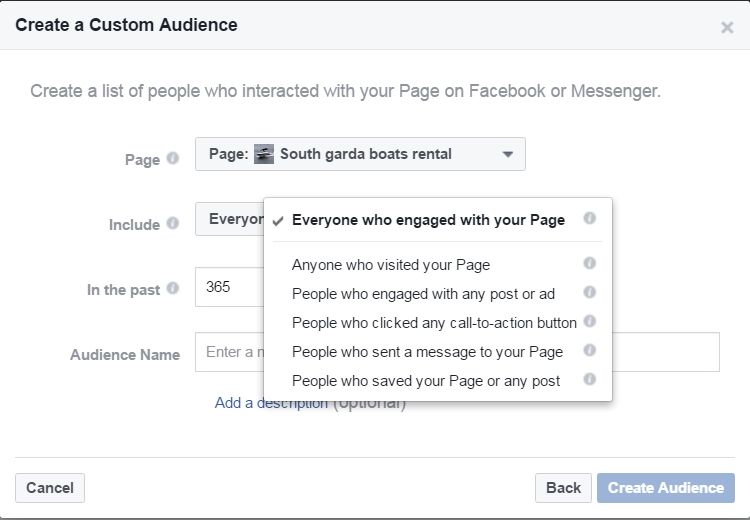Select Everyone who engaged with your Page

(x=437, y=220)
